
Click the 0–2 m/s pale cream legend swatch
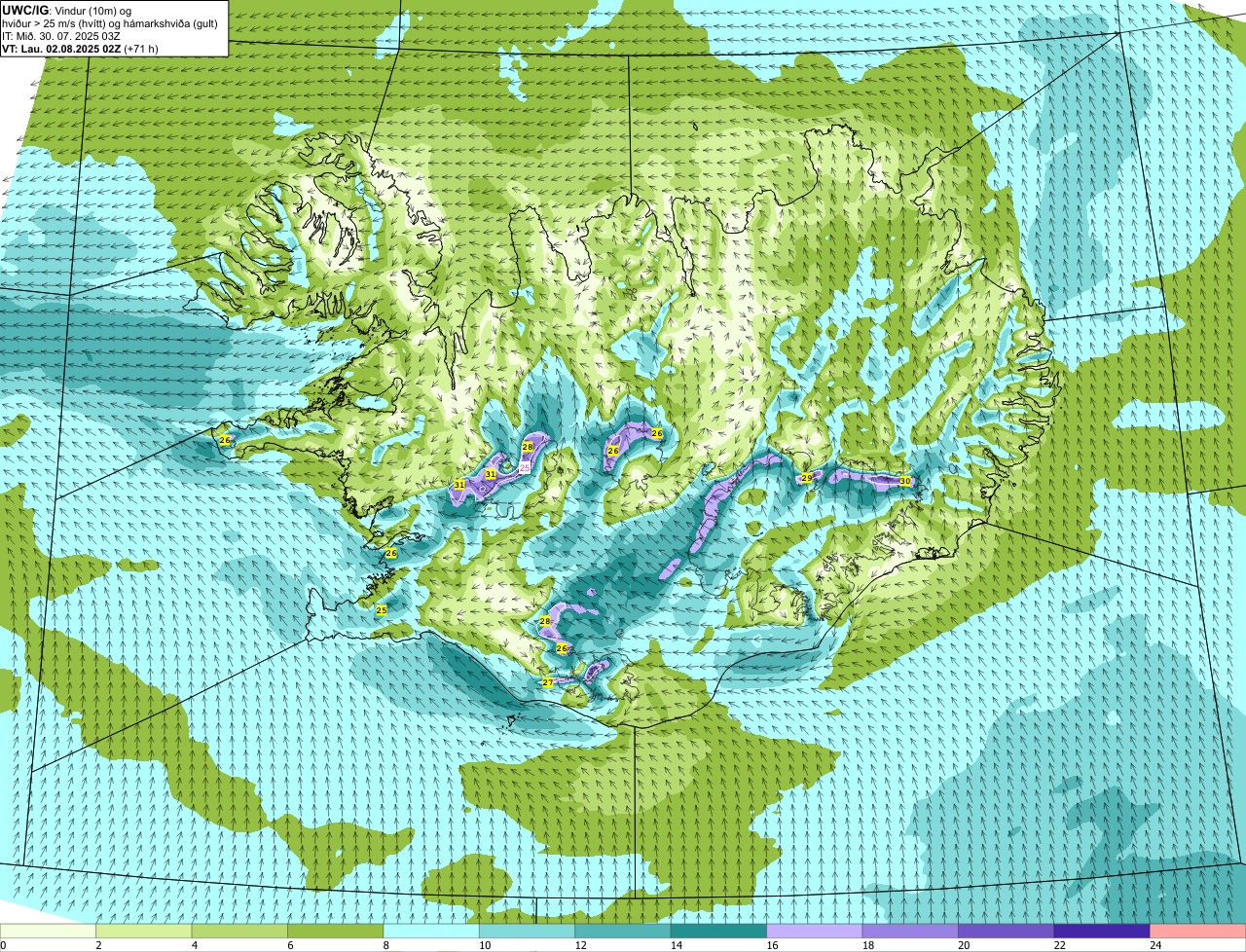(49, 932)
